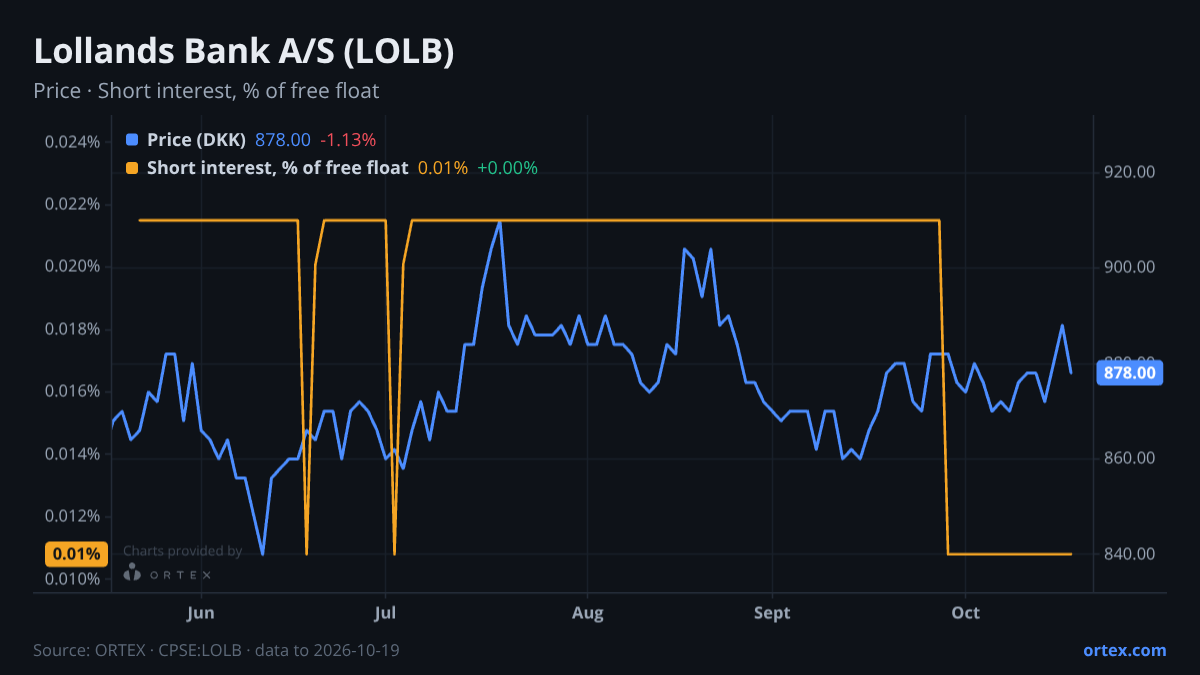The width and height of the screenshot is (1200, 675).
Task: Click the +0.00% short interest change
Action: point(507,168)
